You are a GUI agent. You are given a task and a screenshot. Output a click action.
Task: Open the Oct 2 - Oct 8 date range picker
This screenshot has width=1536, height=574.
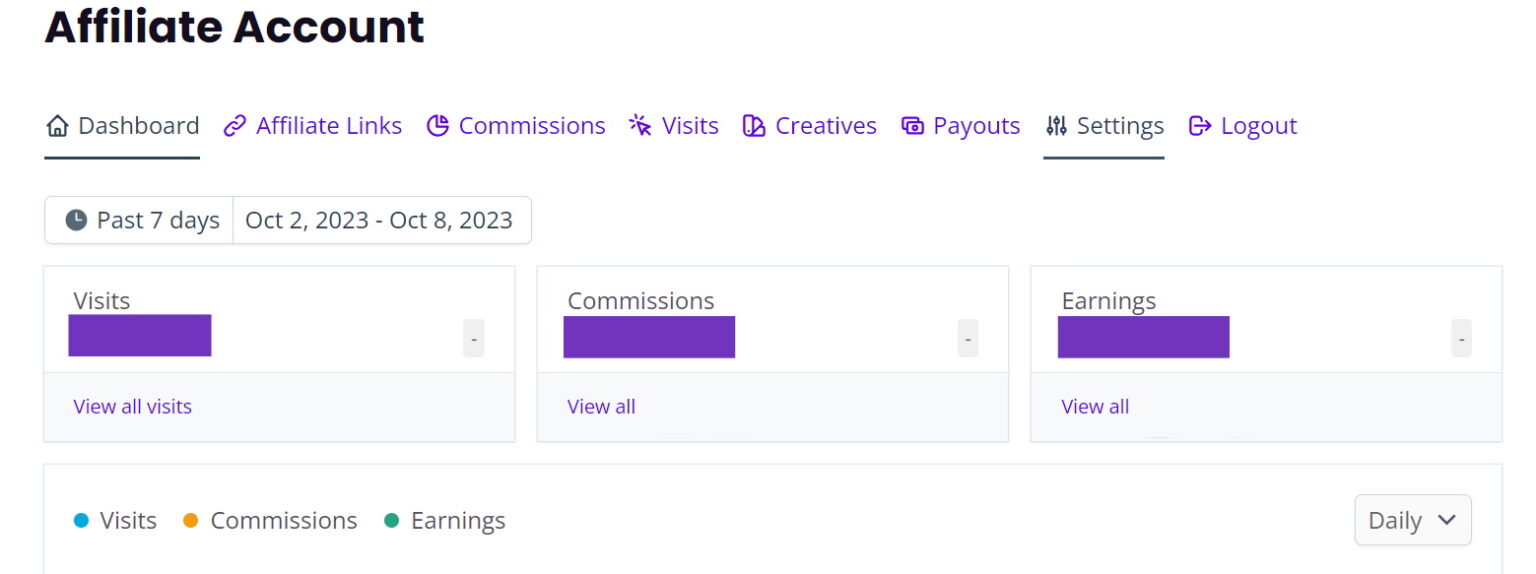click(379, 220)
